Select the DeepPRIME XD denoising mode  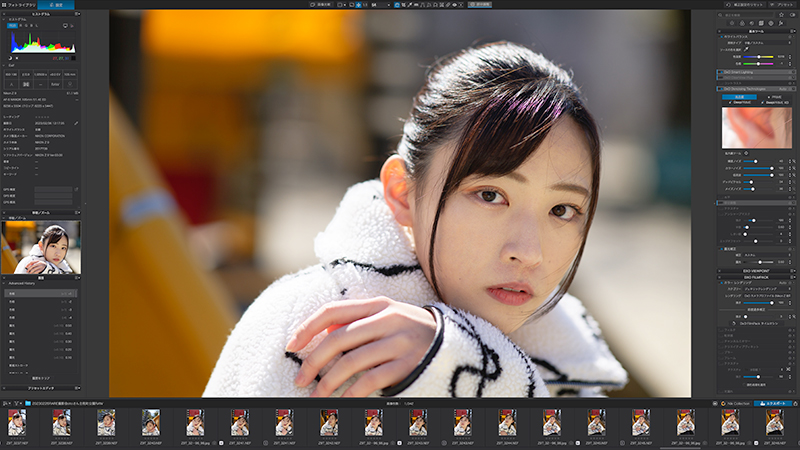click(x=775, y=103)
